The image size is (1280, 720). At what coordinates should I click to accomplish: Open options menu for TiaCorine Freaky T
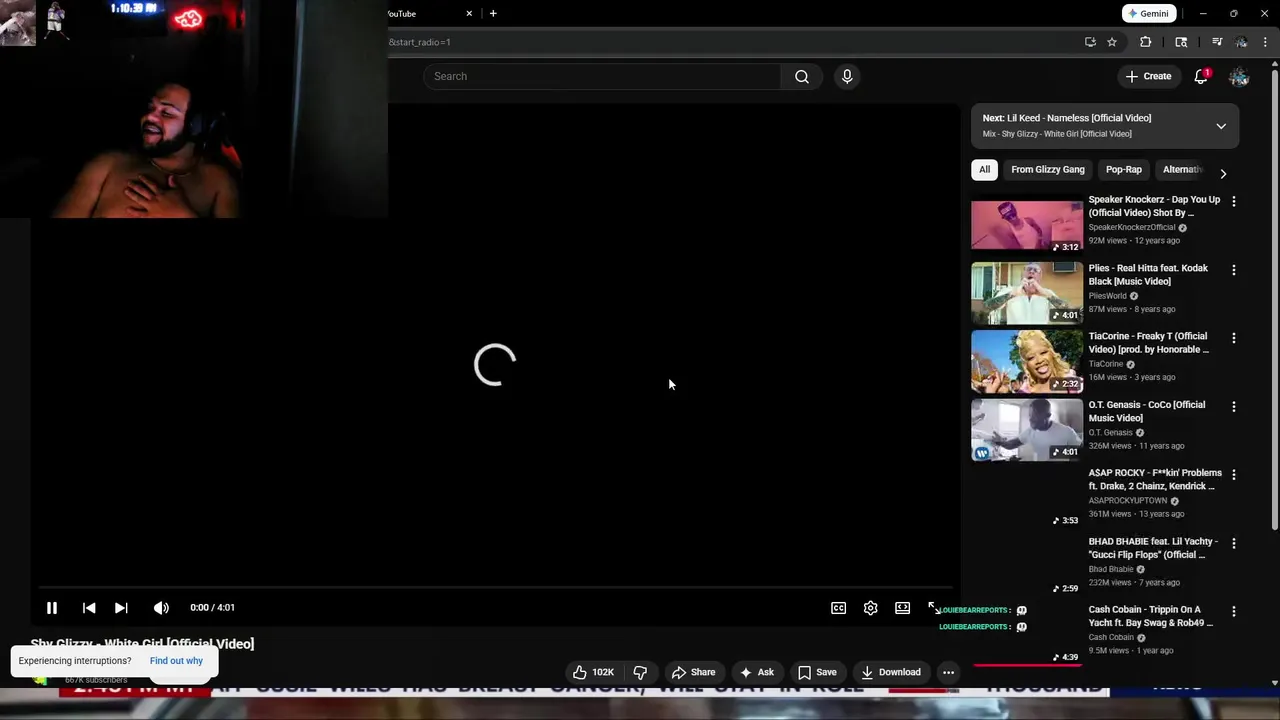(1233, 338)
